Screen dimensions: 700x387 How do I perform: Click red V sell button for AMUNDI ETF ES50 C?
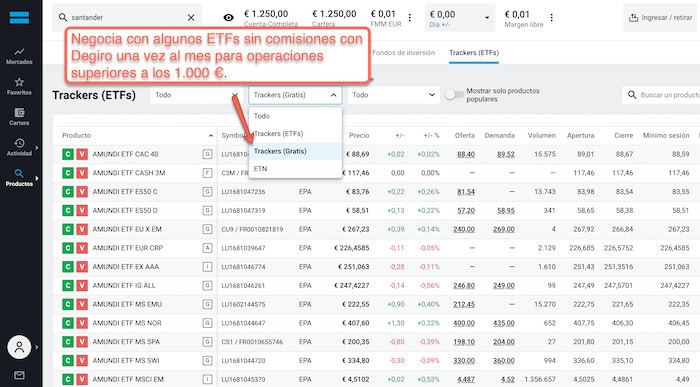coord(82,192)
